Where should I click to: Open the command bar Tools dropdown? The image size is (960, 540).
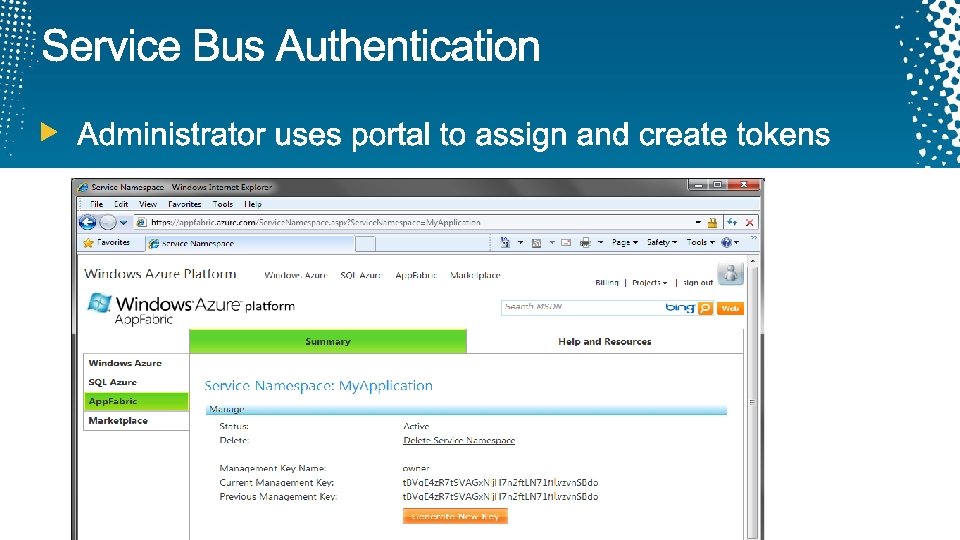[700, 242]
